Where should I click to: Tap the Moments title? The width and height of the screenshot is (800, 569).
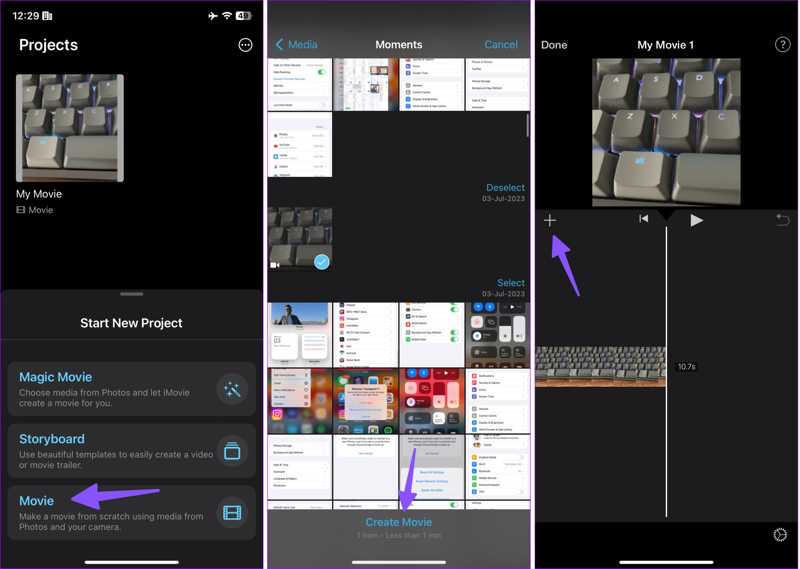pos(398,44)
